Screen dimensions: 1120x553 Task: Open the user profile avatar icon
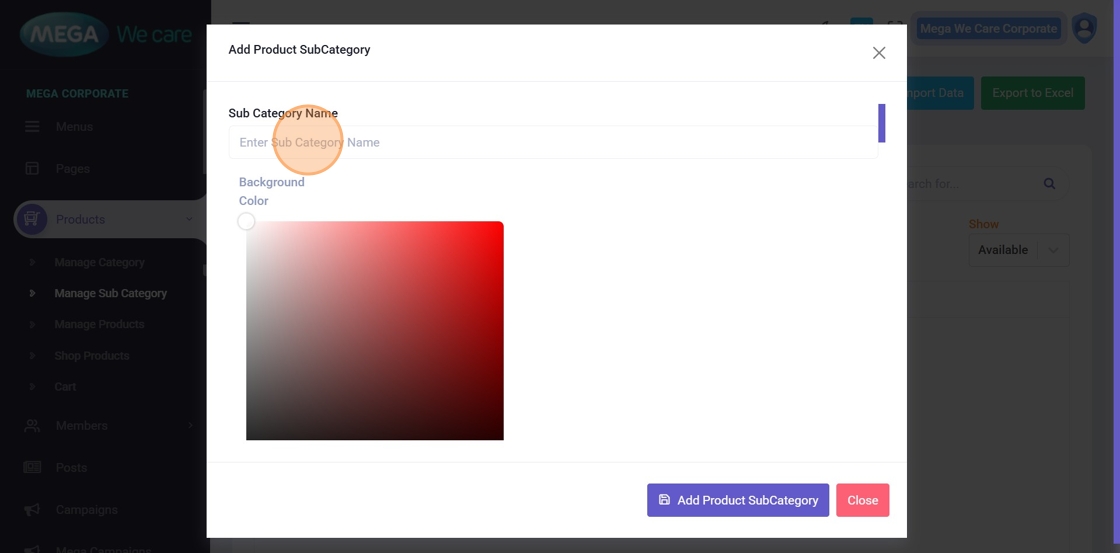[1084, 29]
